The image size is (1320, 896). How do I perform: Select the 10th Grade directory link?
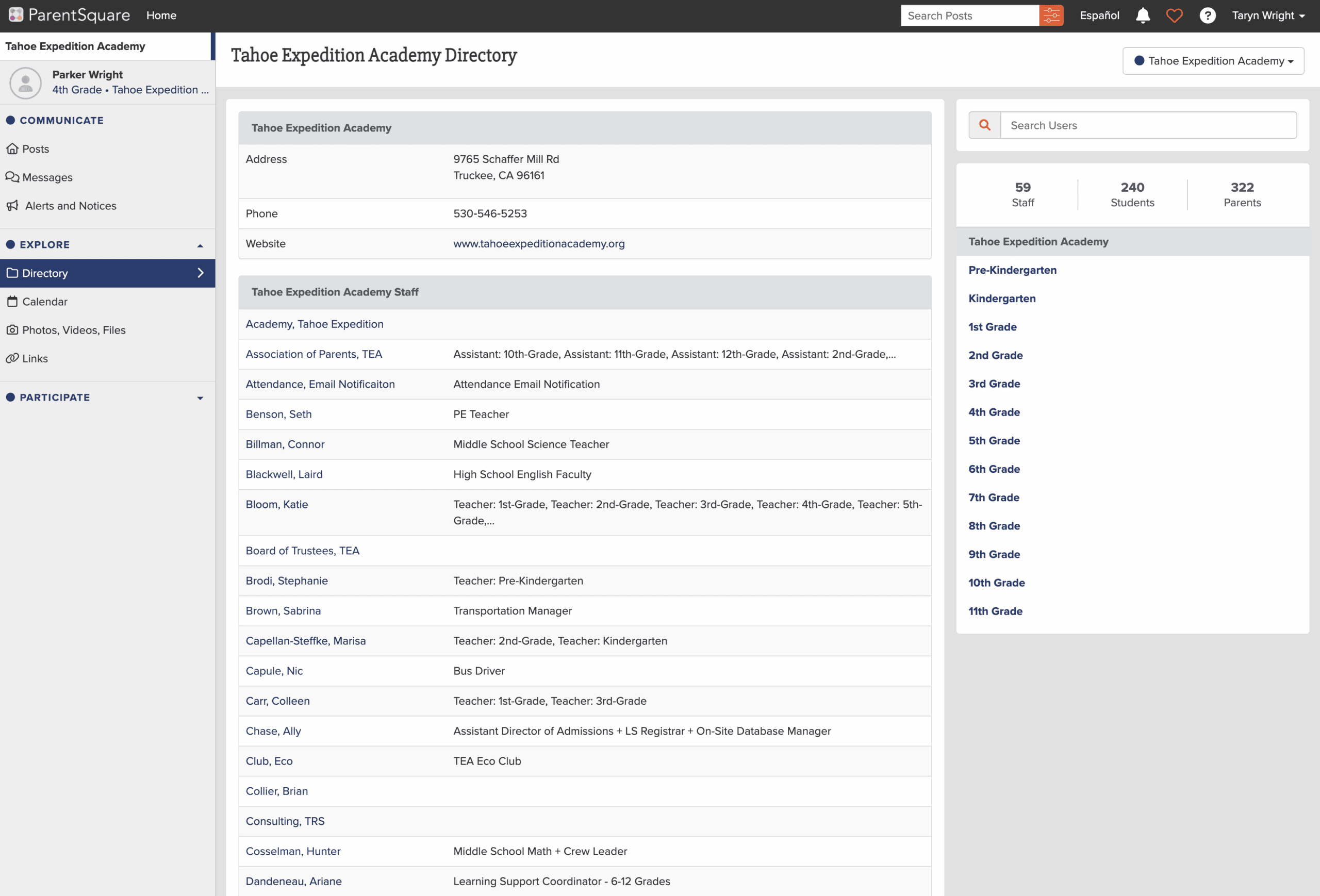[996, 583]
